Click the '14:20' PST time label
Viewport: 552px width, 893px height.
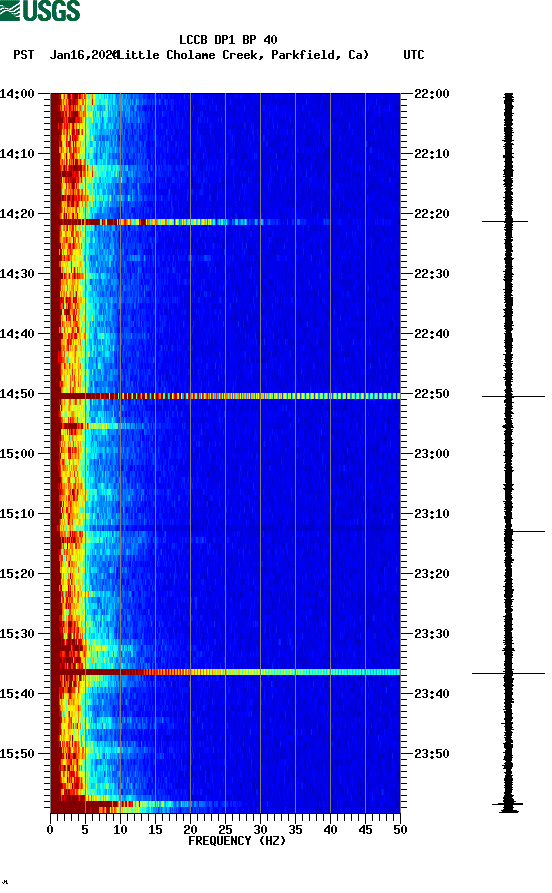click(x=17, y=214)
